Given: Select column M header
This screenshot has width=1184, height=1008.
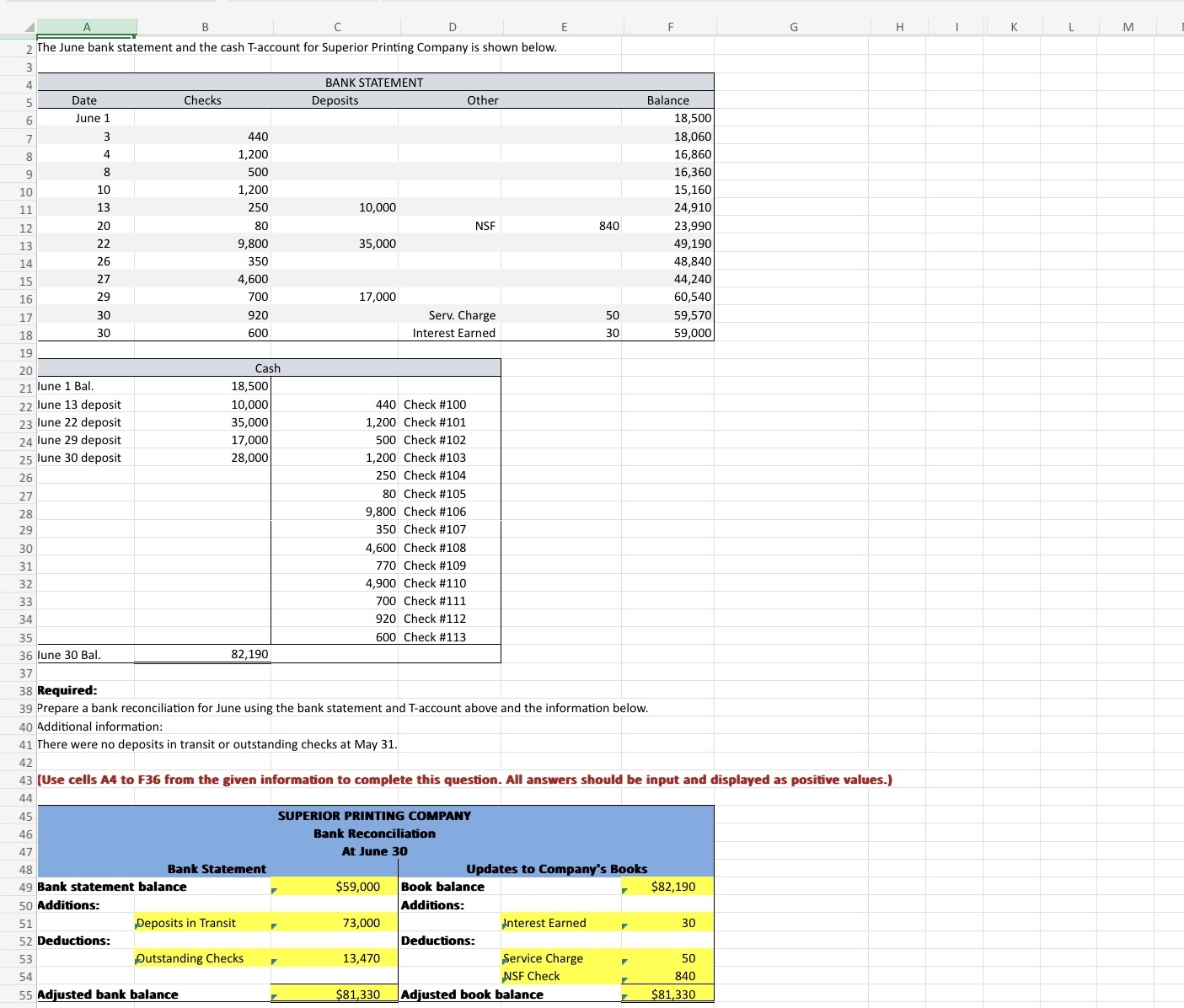Looking at the screenshot, I should pos(1128,27).
